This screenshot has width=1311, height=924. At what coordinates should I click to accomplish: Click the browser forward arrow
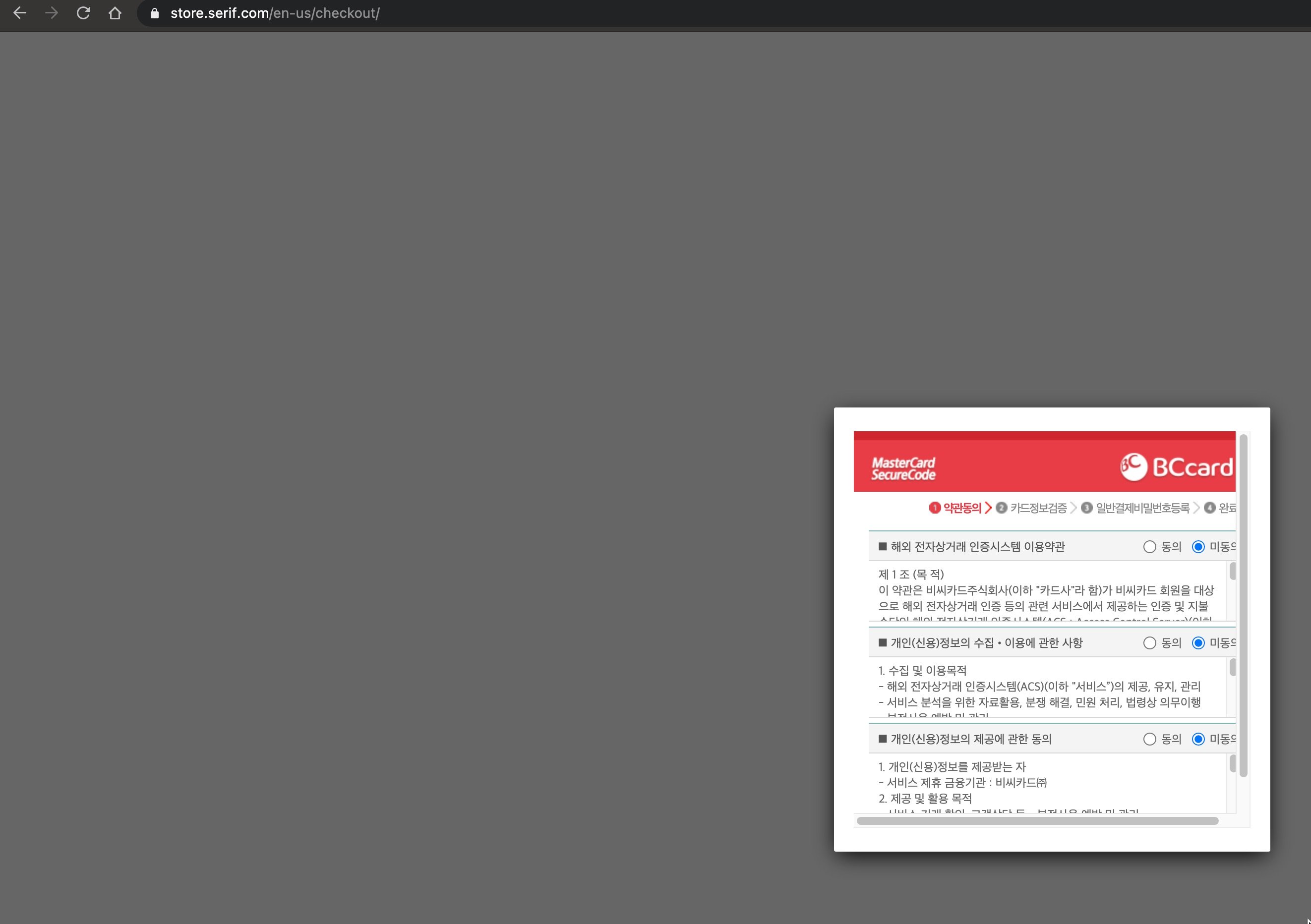52,13
